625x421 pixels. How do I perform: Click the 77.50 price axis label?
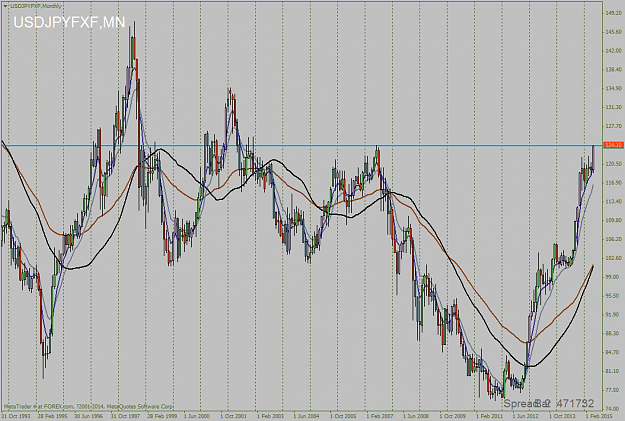(614, 390)
